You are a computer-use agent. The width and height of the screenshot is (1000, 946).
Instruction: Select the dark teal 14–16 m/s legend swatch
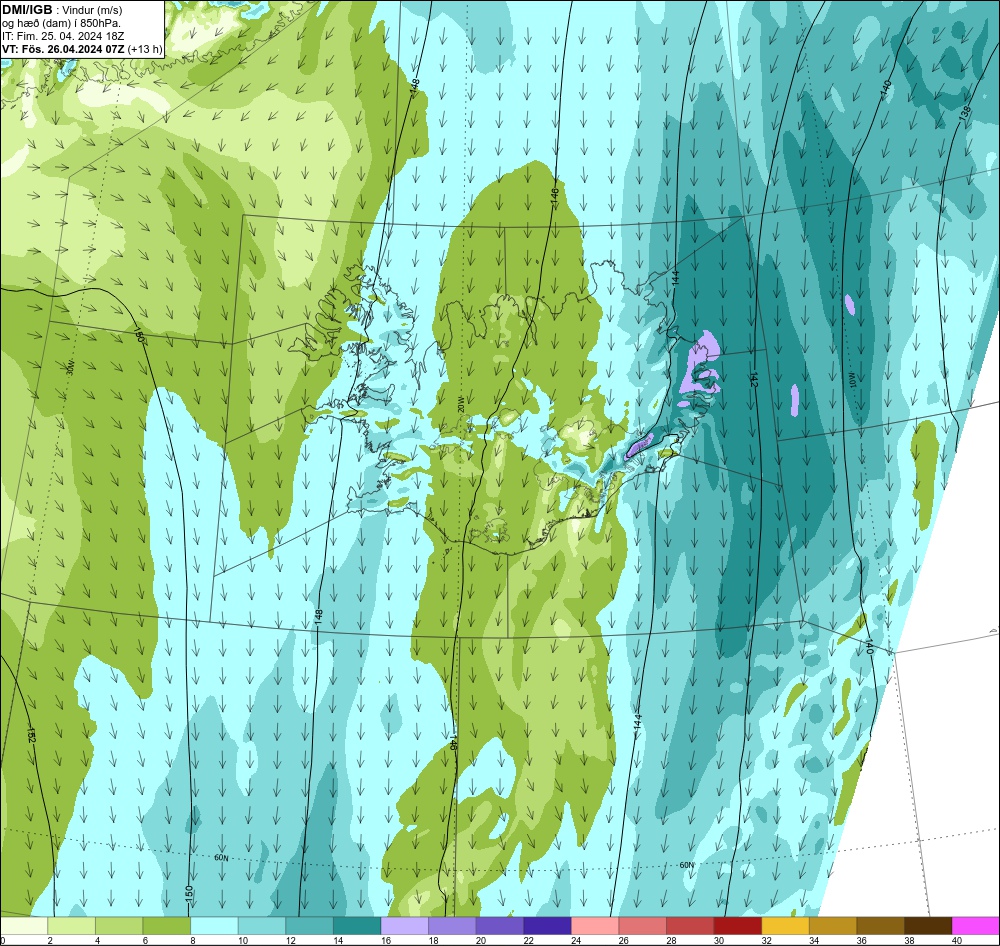pos(357,926)
